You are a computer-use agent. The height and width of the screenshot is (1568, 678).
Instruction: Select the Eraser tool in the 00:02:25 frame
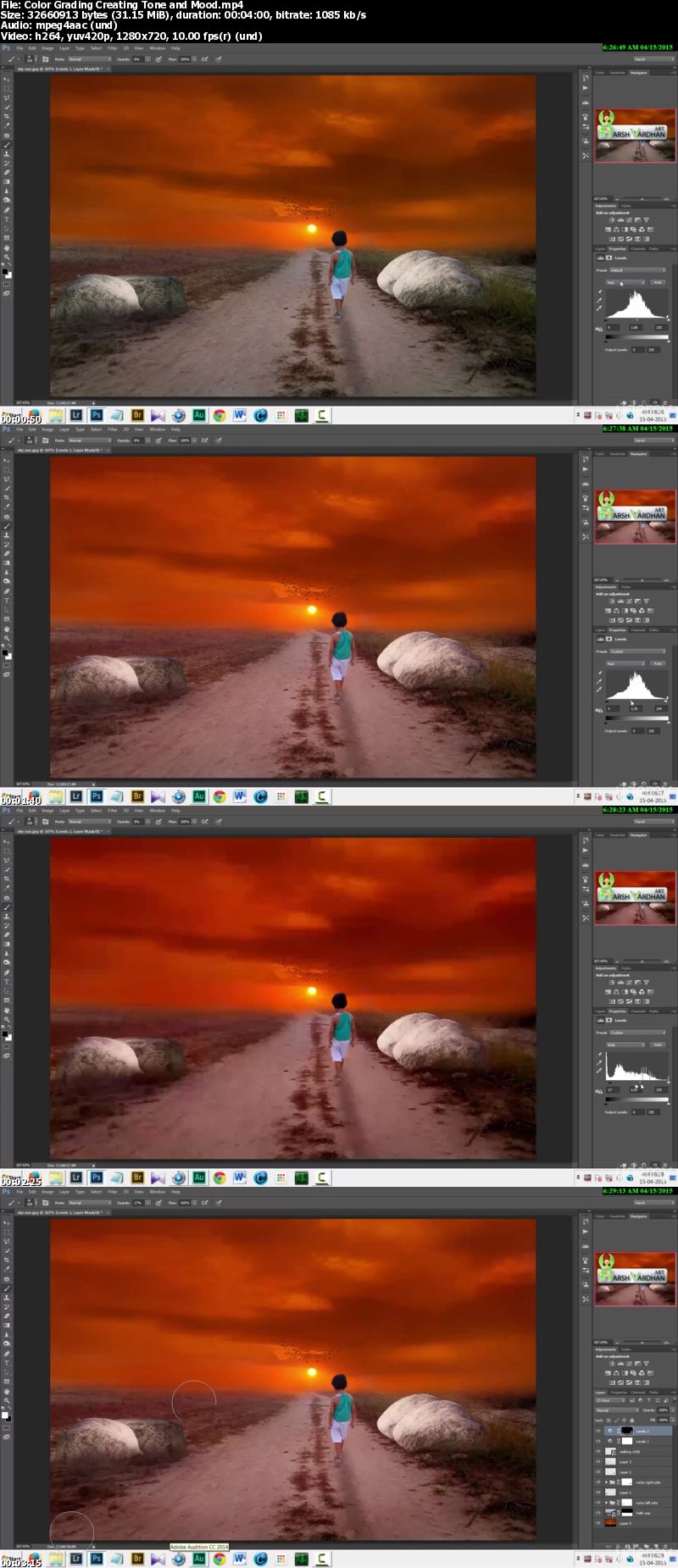click(6, 934)
